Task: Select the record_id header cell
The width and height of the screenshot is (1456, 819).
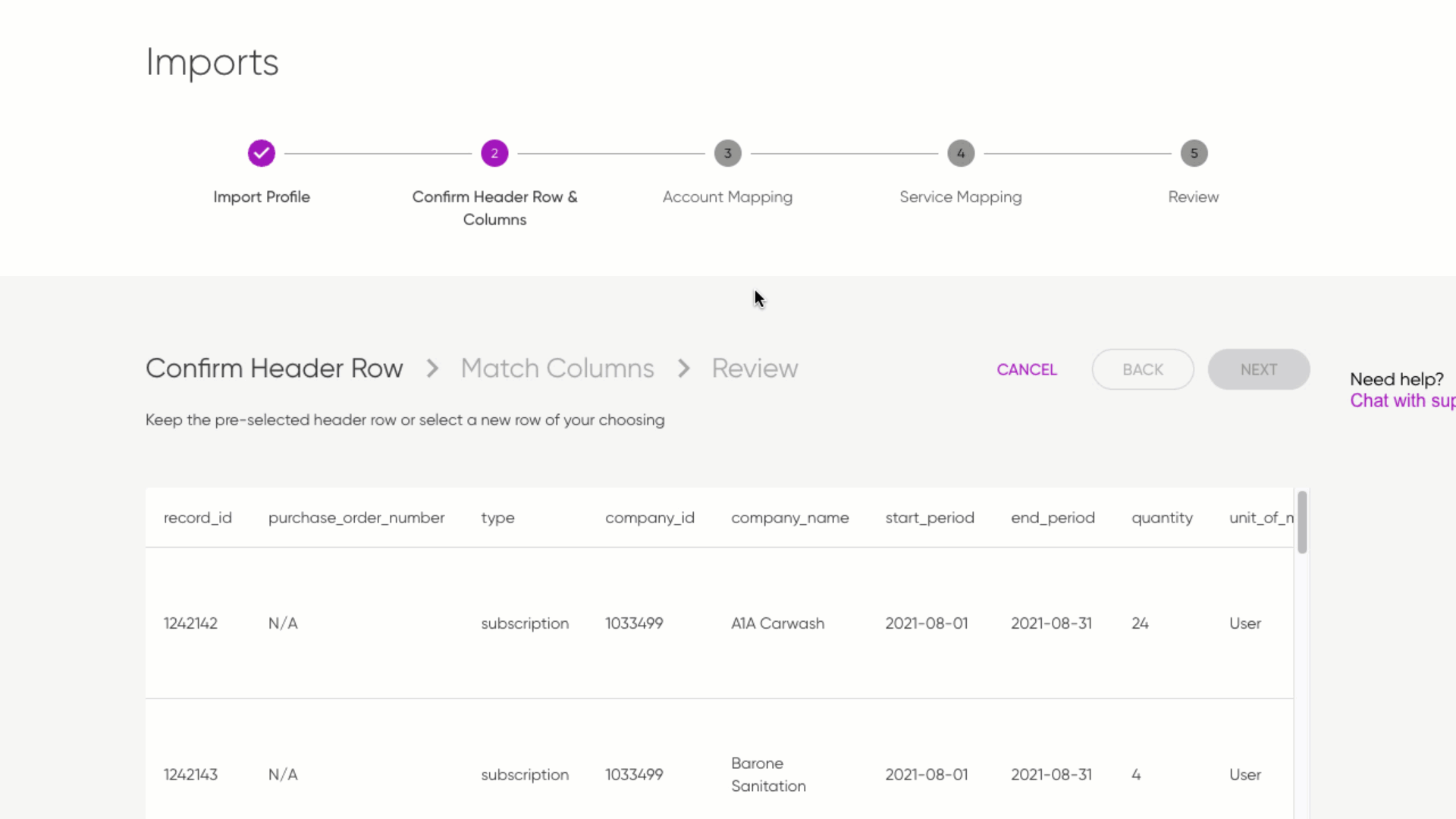Action: 198,517
